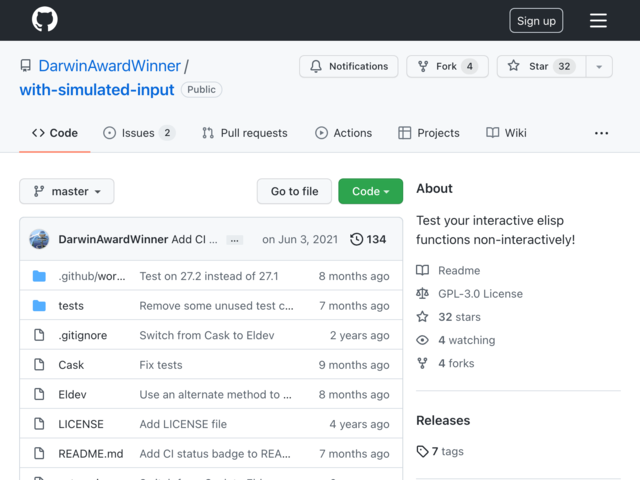Click the repository book icon beside DarwinAwardWinner
The width and height of the screenshot is (640, 480).
point(25,66)
